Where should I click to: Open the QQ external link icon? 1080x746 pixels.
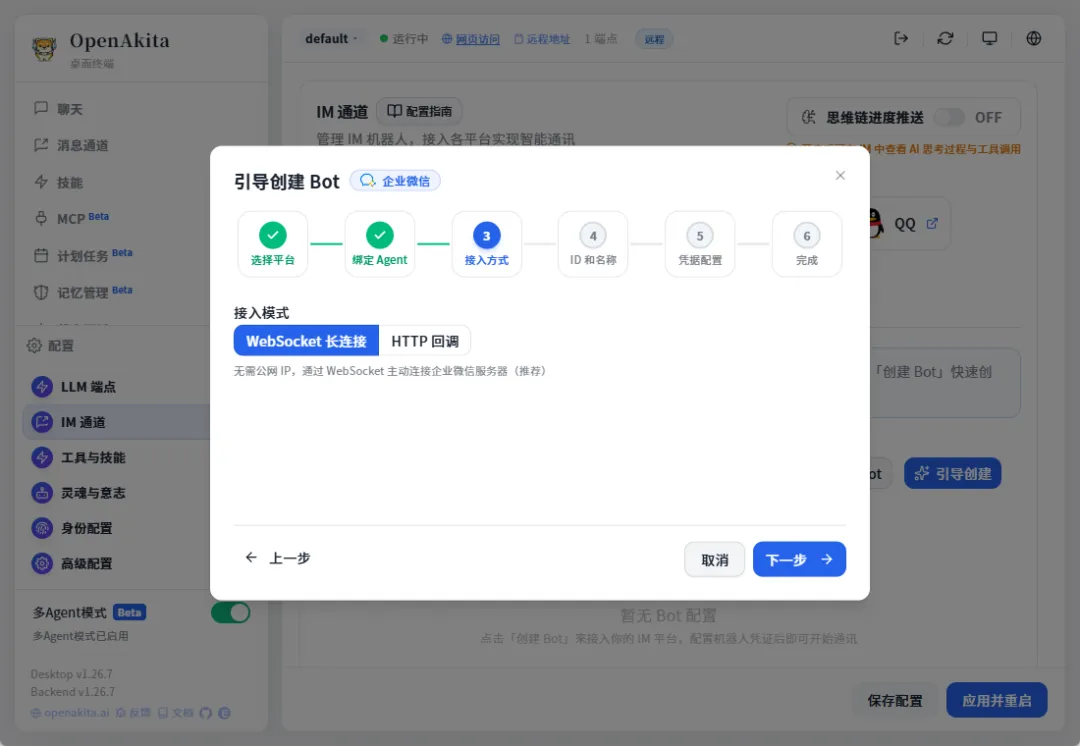tap(932, 223)
